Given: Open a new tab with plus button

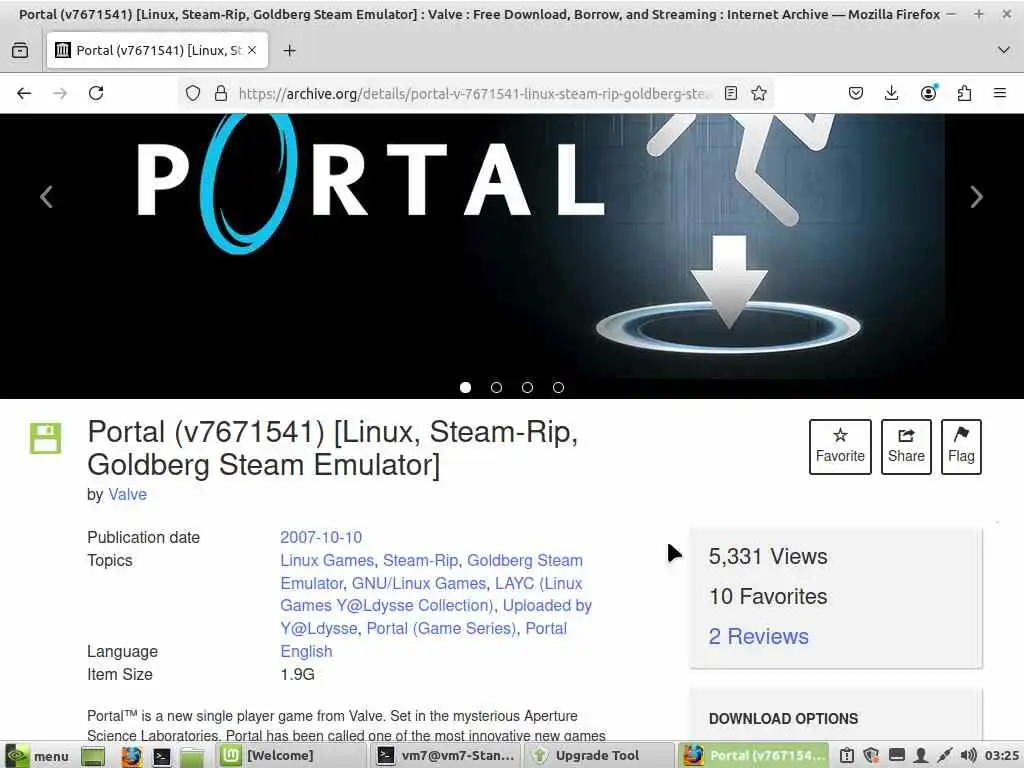Looking at the screenshot, I should tap(289, 50).
